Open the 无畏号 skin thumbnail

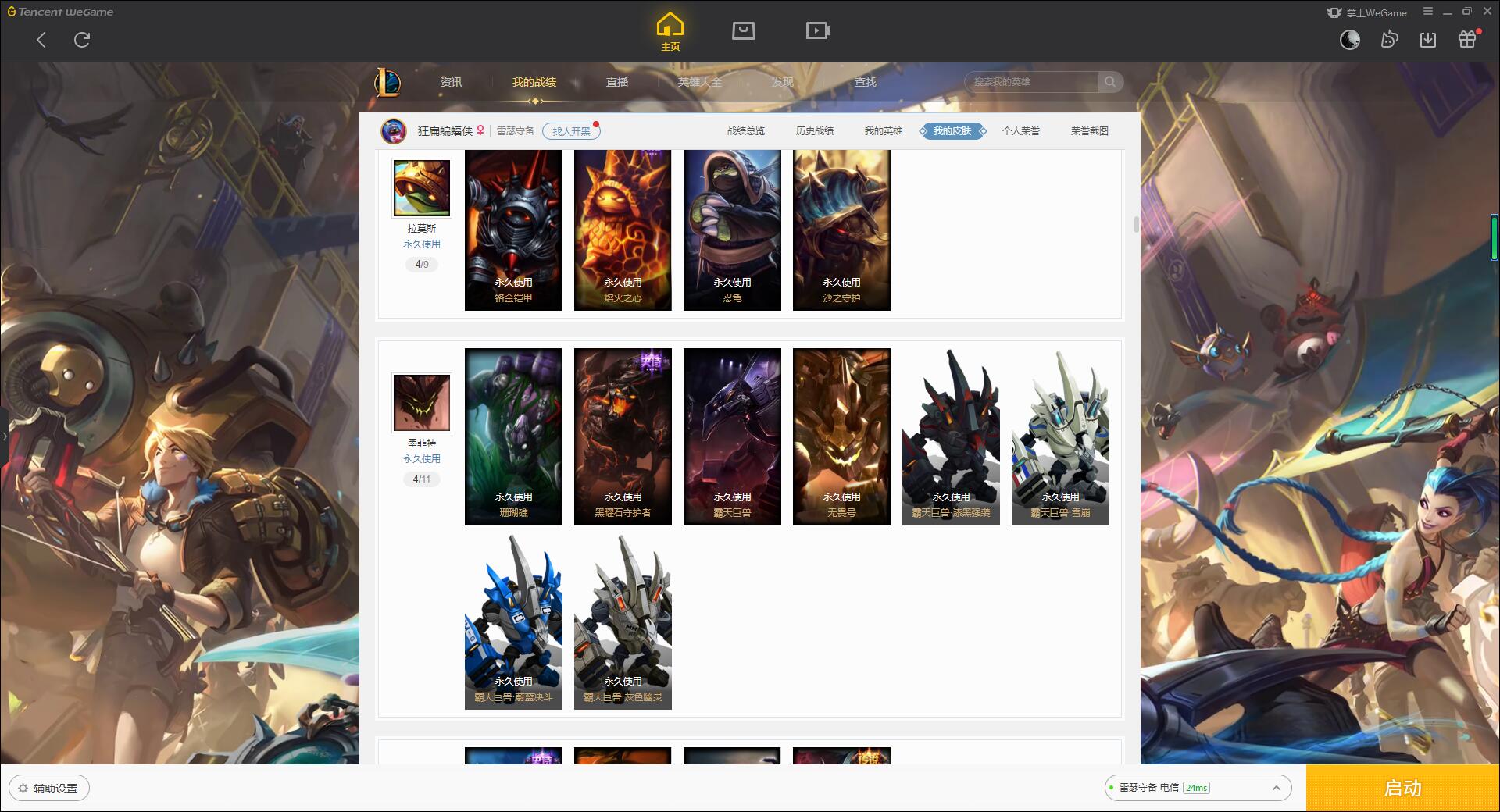point(841,436)
